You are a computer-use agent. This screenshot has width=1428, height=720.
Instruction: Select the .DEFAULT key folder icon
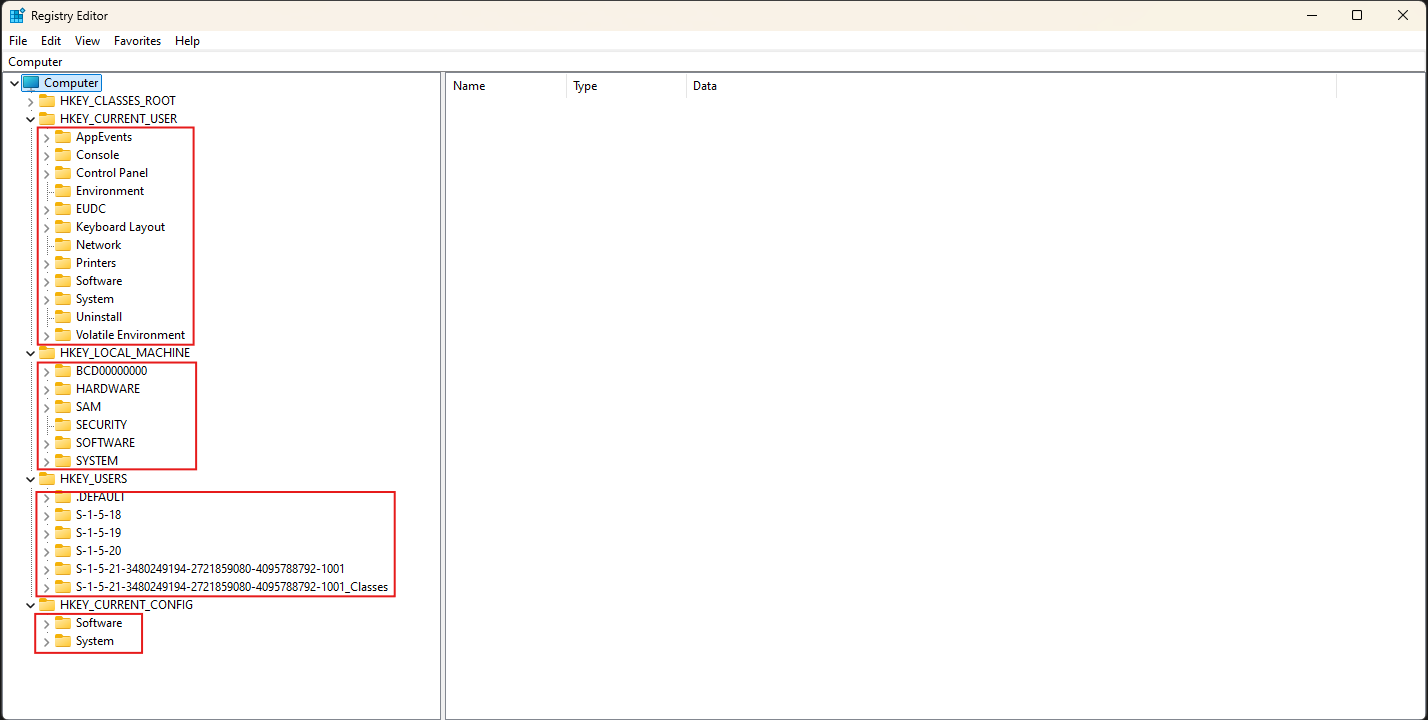pyautogui.click(x=63, y=497)
